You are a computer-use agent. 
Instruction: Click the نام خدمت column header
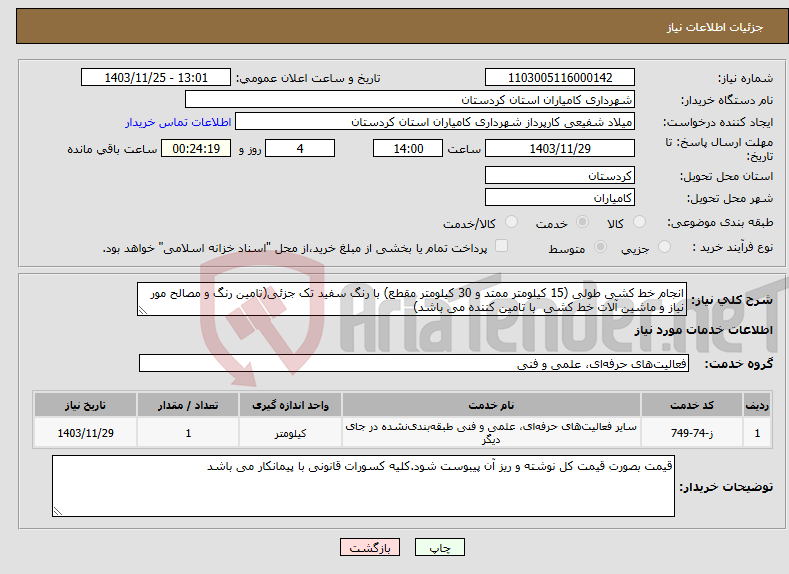tap(491, 405)
